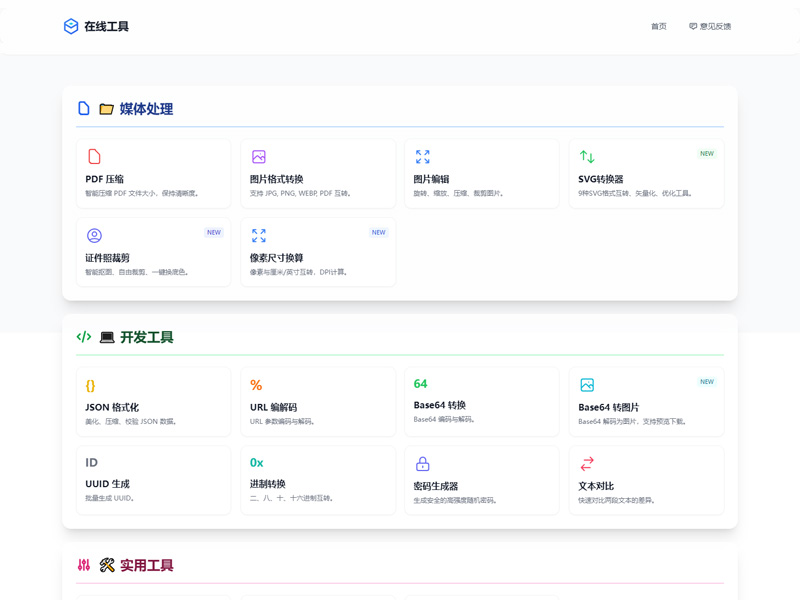Click the user circle icon for 证件照裁剪
The width and height of the screenshot is (800, 600).
pyautogui.click(x=94, y=235)
